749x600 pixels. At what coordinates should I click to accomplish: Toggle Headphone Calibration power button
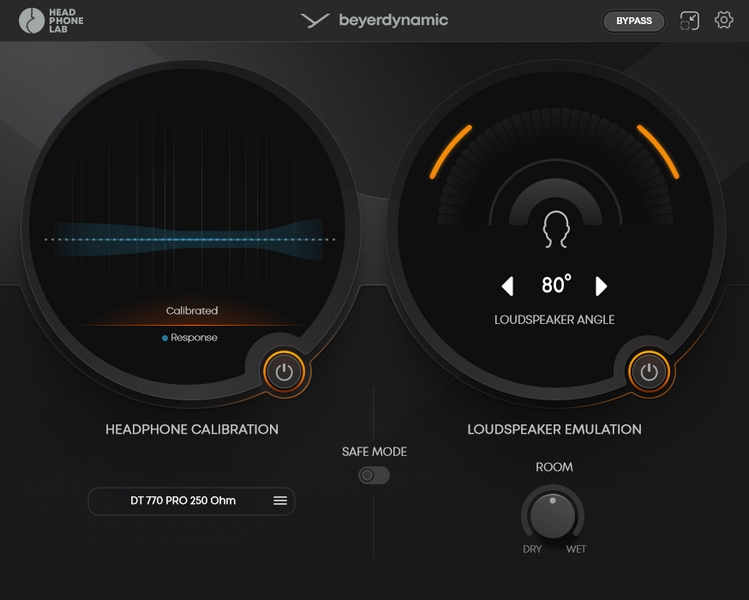[x=284, y=372]
